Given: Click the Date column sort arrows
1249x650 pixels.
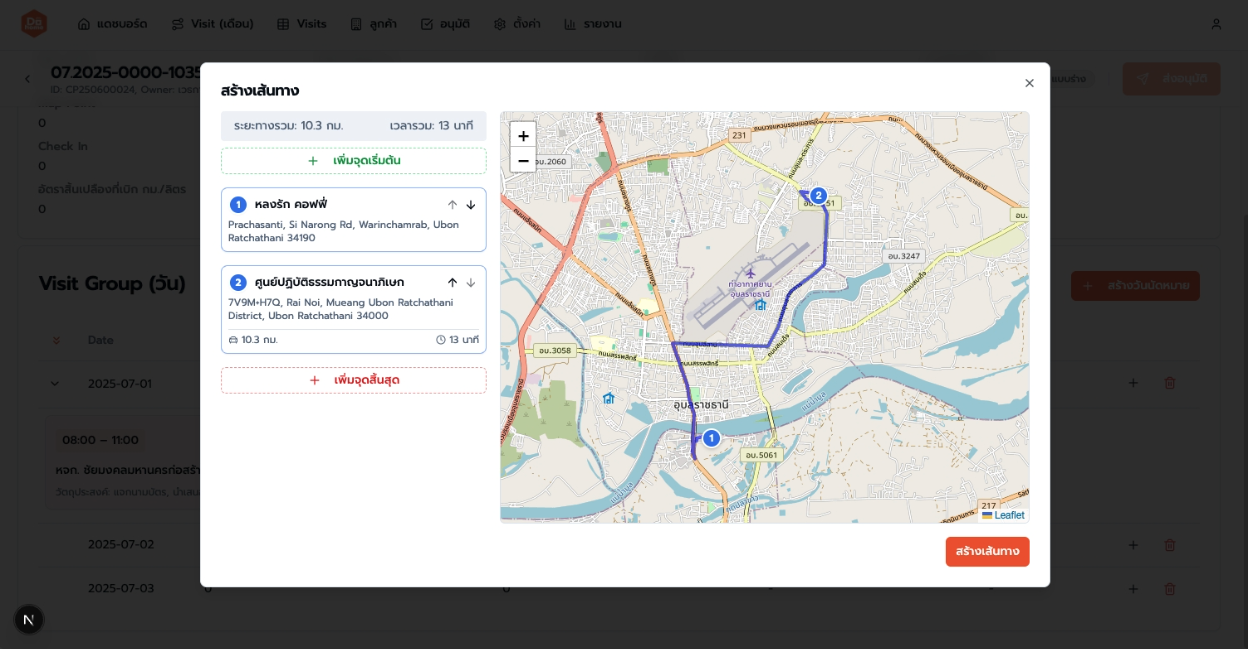Looking at the screenshot, I should (x=57, y=340).
